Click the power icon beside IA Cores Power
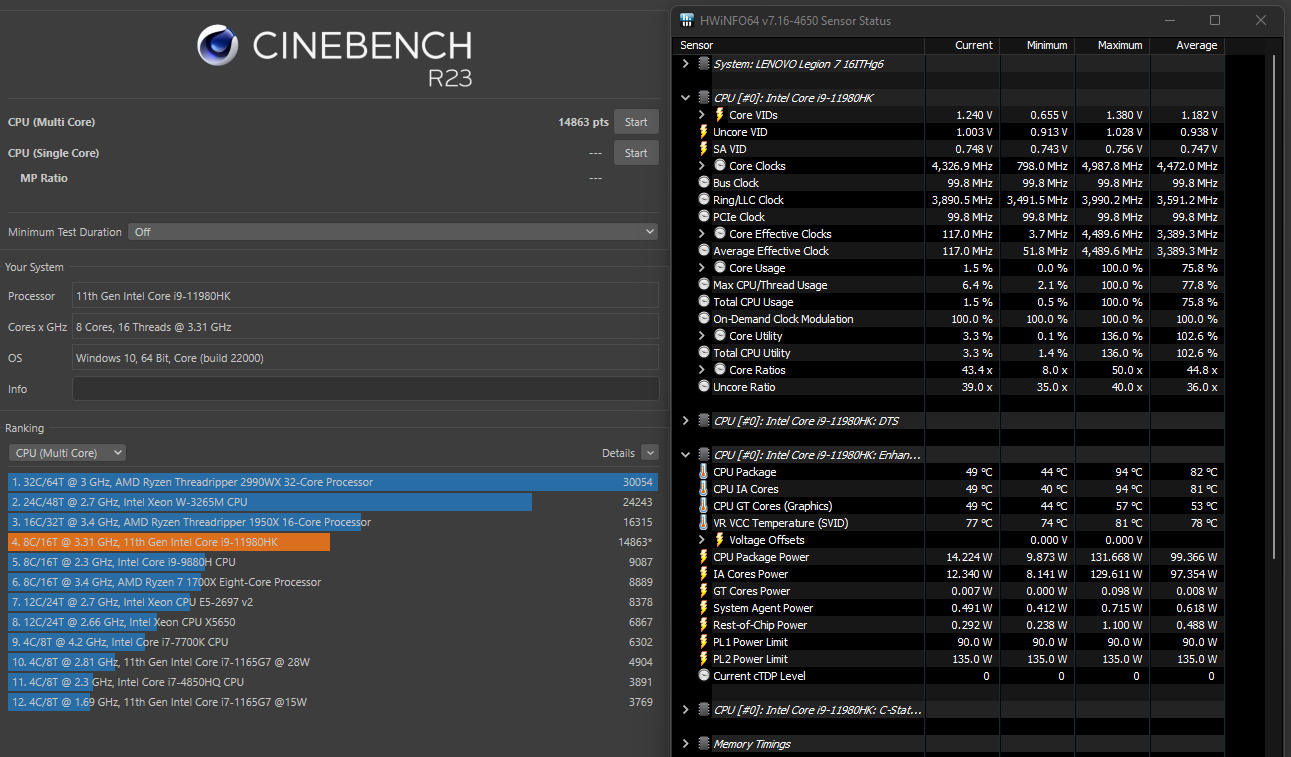 [x=704, y=574]
